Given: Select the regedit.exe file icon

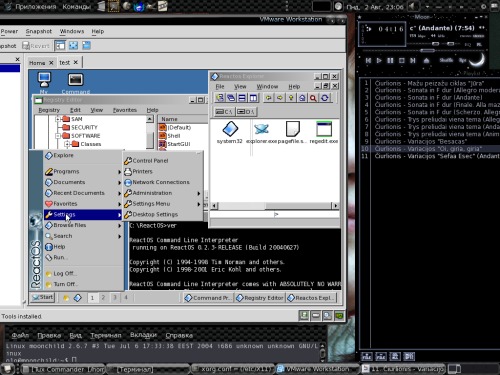Looking at the screenshot, I should pos(324,133).
